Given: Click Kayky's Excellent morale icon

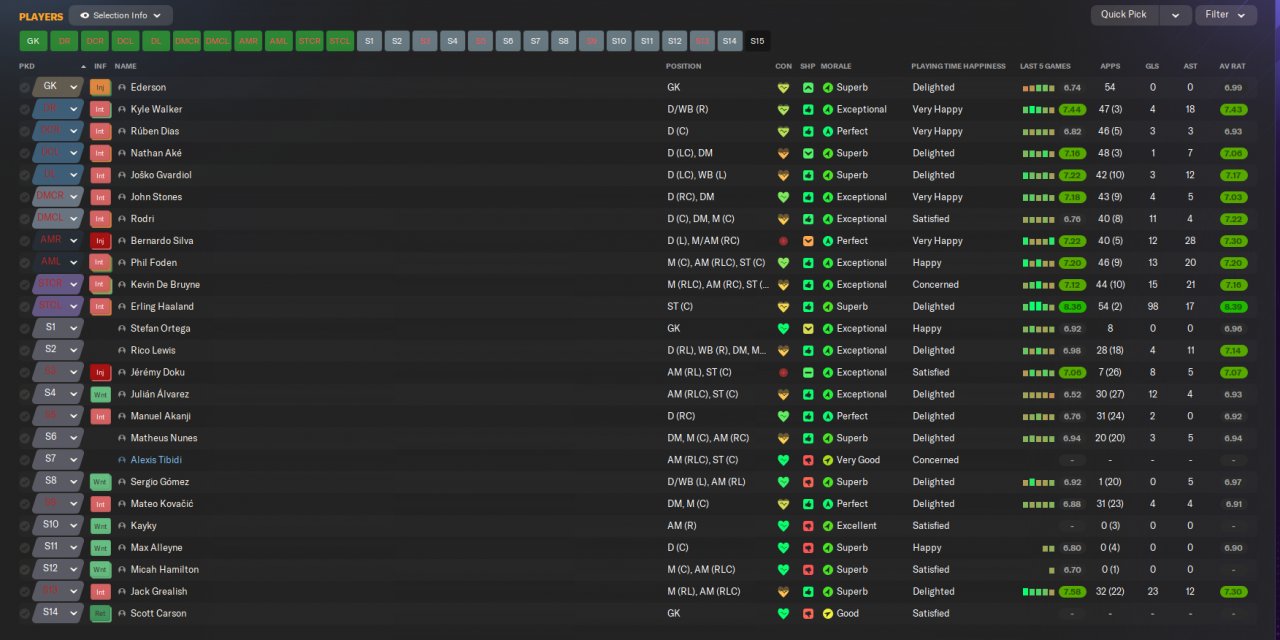Looking at the screenshot, I should (x=828, y=526).
